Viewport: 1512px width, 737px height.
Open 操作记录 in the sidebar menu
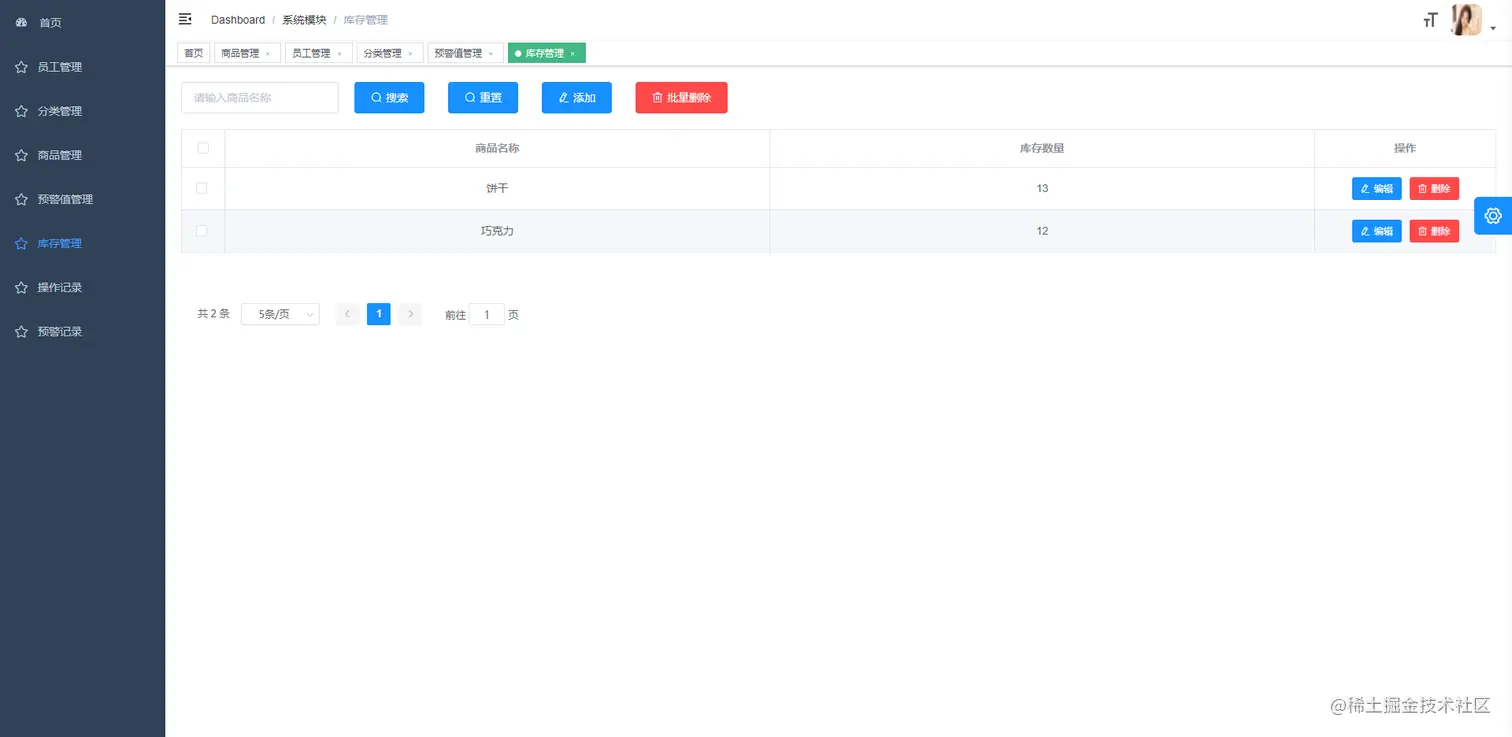[x=82, y=287]
